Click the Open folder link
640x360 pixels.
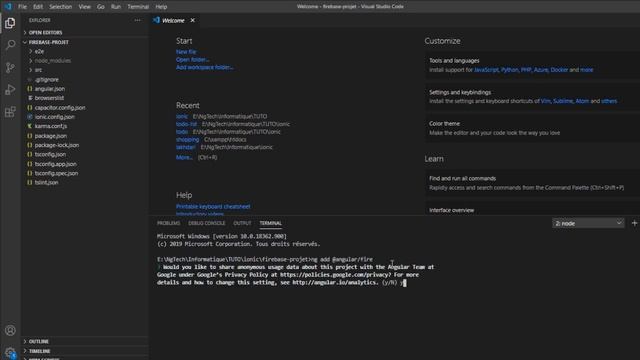tap(193, 60)
